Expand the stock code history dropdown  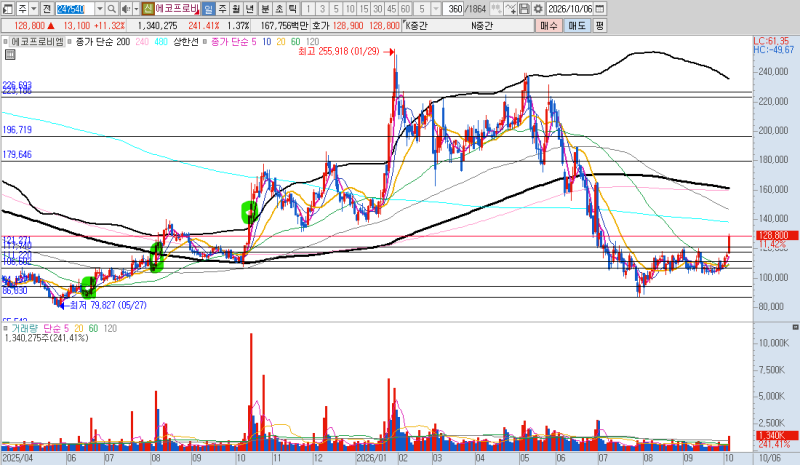(x=99, y=9)
